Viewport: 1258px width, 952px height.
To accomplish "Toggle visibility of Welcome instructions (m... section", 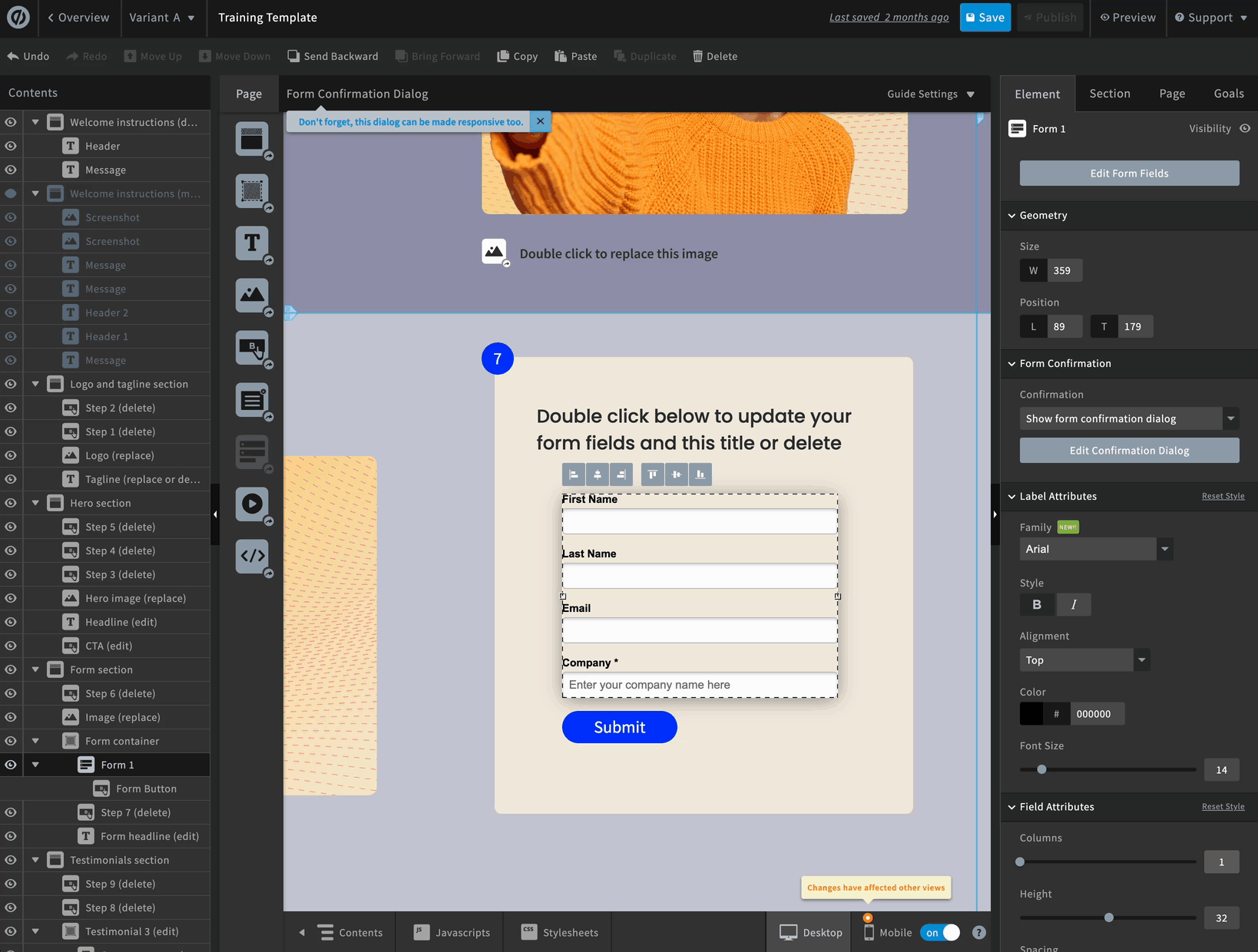I will [x=11, y=193].
